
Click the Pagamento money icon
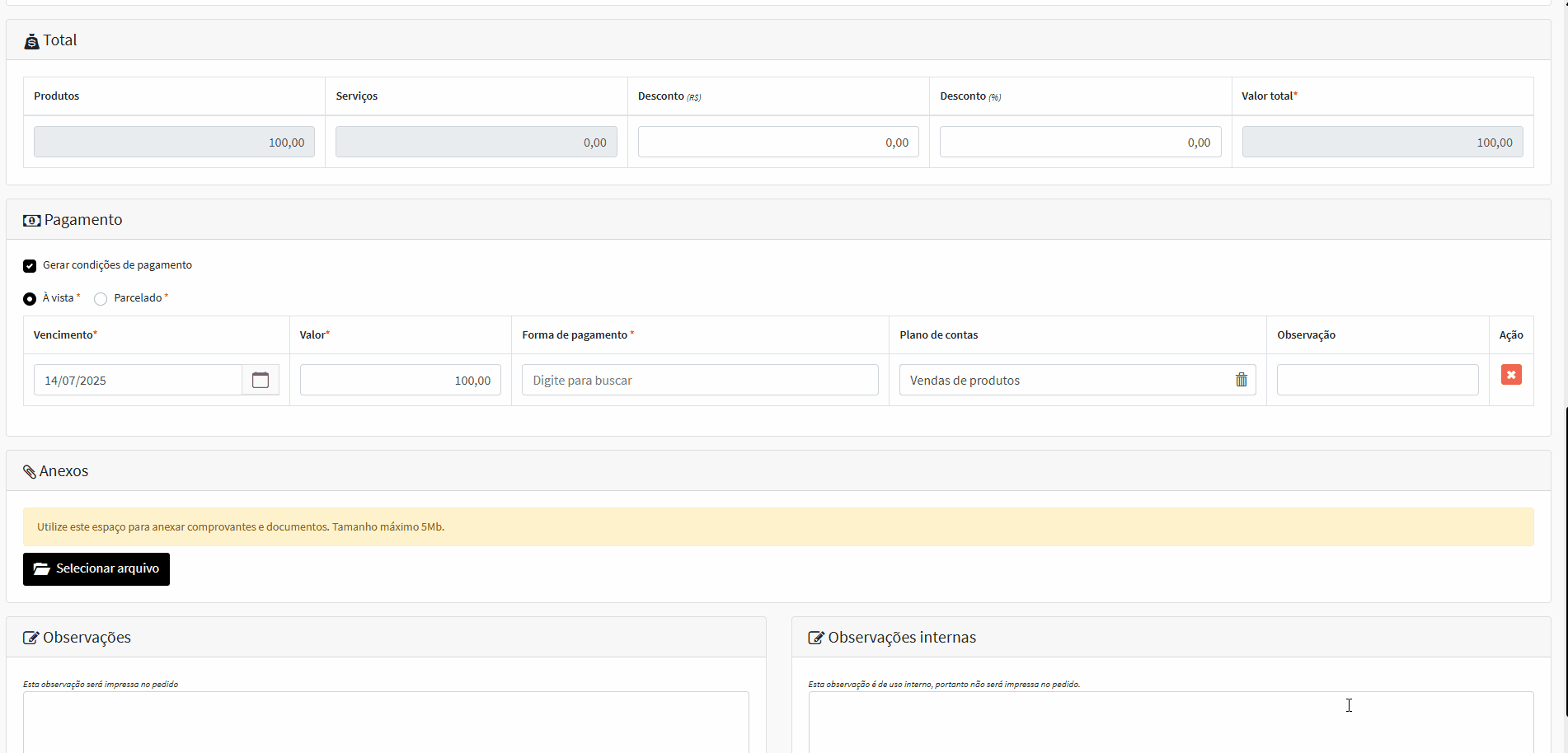tap(31, 221)
